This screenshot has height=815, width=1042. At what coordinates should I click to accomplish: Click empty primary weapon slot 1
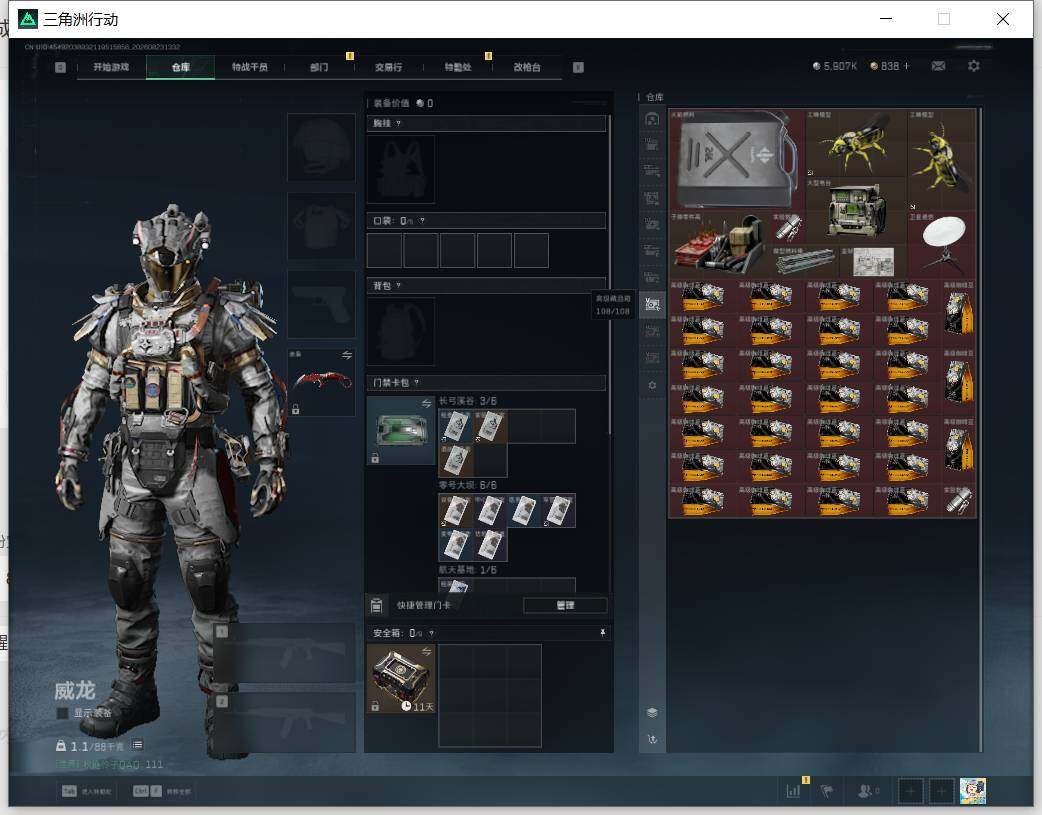284,653
